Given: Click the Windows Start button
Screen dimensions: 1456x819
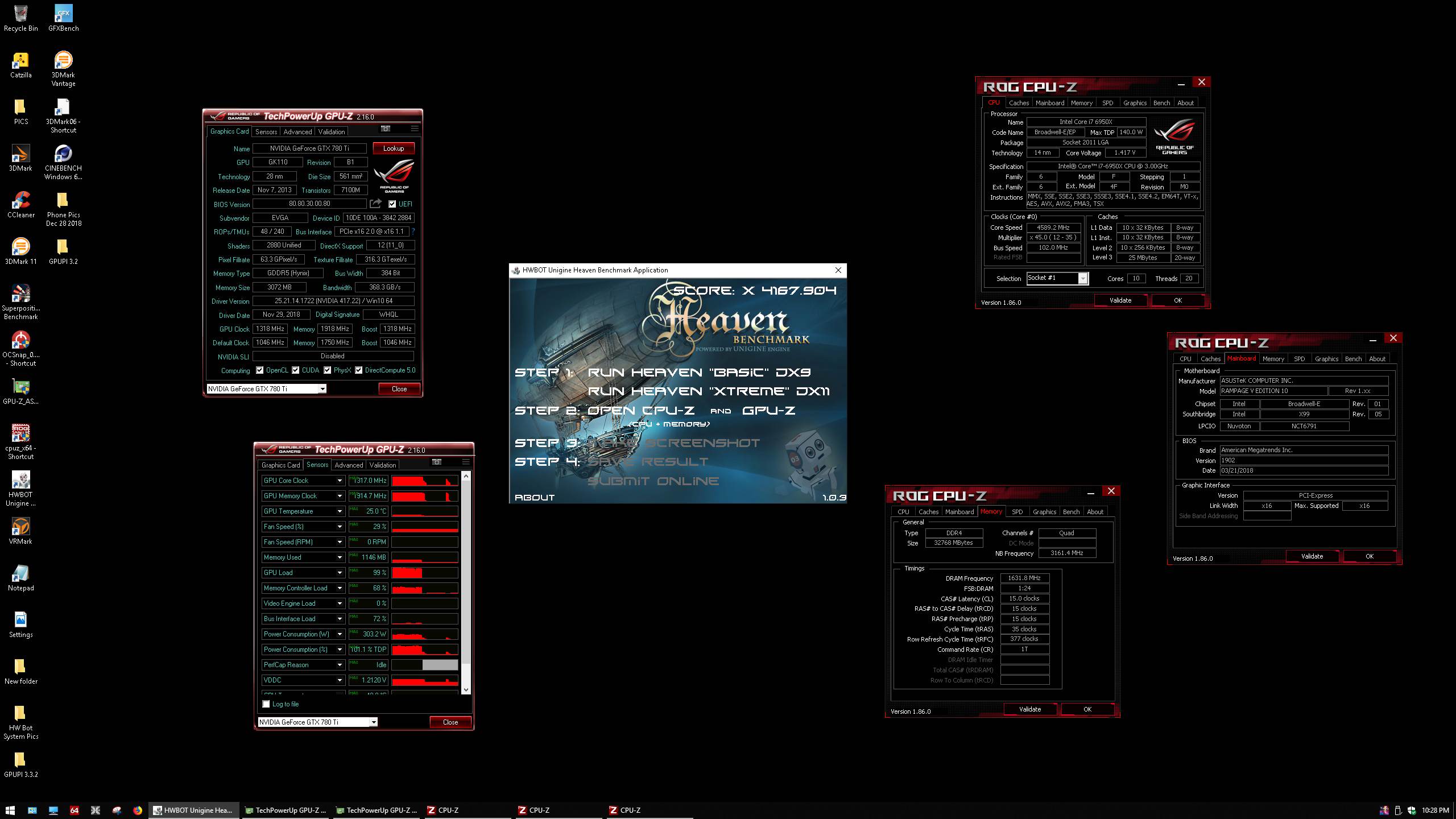Looking at the screenshot, I should [x=10, y=810].
